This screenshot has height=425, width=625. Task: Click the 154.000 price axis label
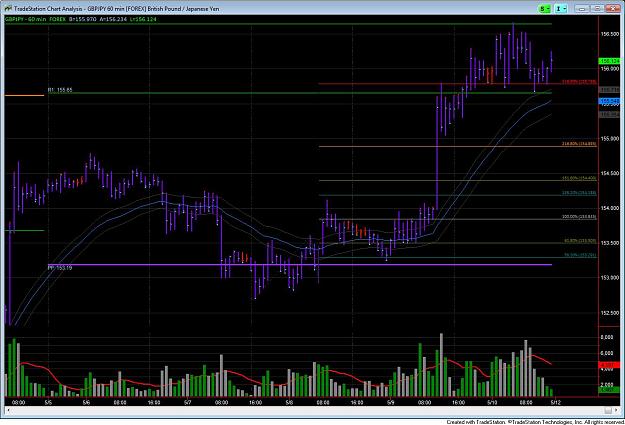click(x=609, y=208)
